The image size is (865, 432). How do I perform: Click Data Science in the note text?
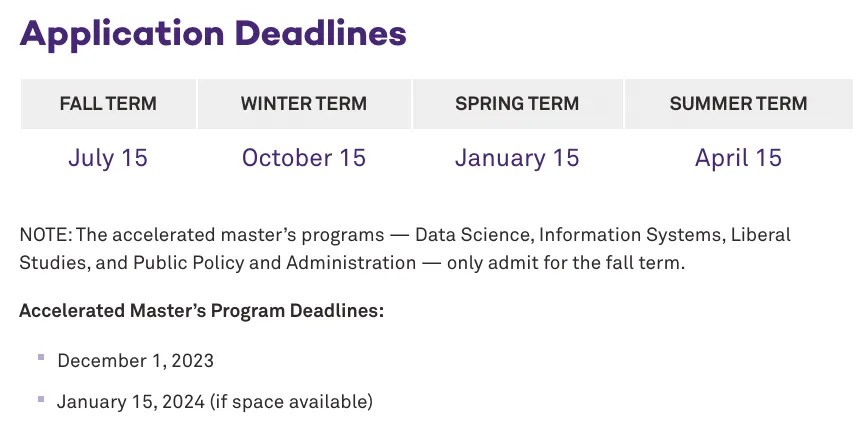click(472, 235)
